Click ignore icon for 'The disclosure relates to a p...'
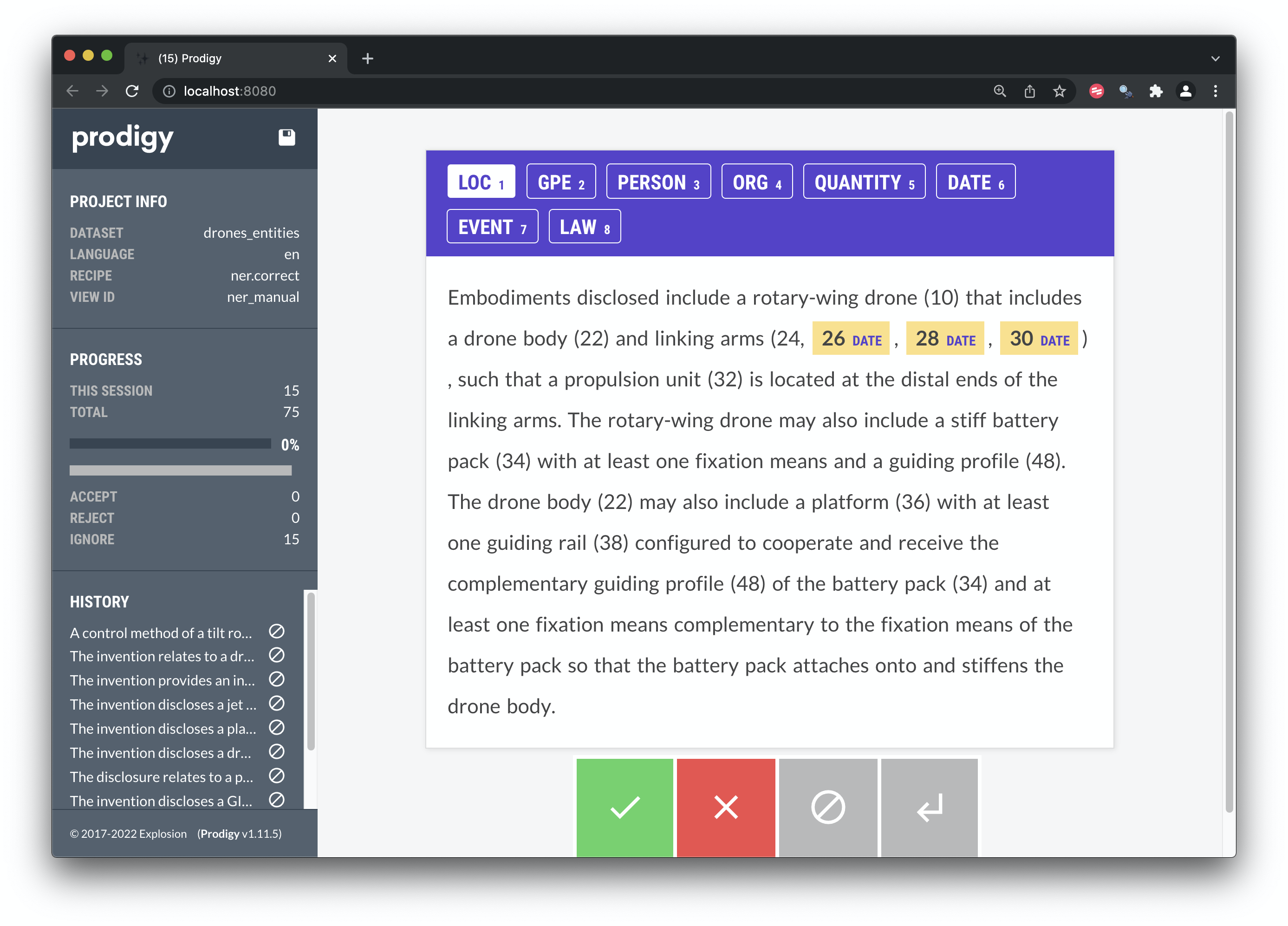This screenshot has width=1288, height=926. (277, 776)
